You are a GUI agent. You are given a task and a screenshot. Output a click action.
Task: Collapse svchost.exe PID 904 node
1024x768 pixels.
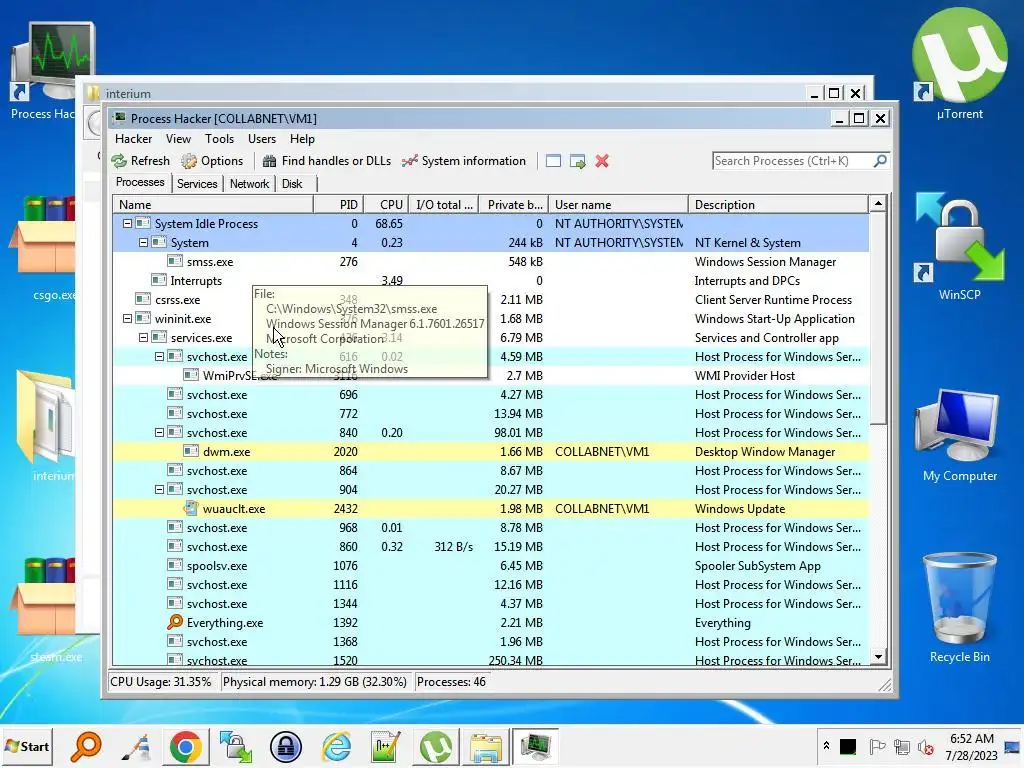(159, 489)
